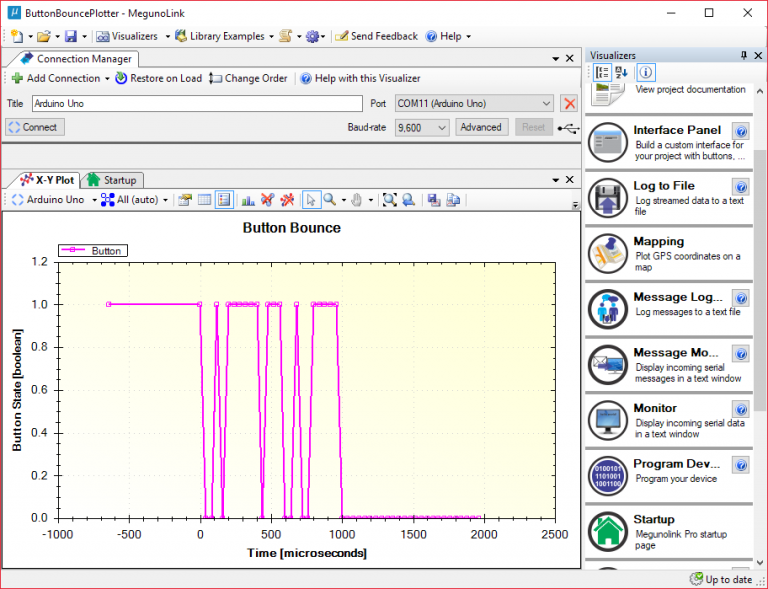
Task: Click the Mapping visualizer icon
Action: 607,253
